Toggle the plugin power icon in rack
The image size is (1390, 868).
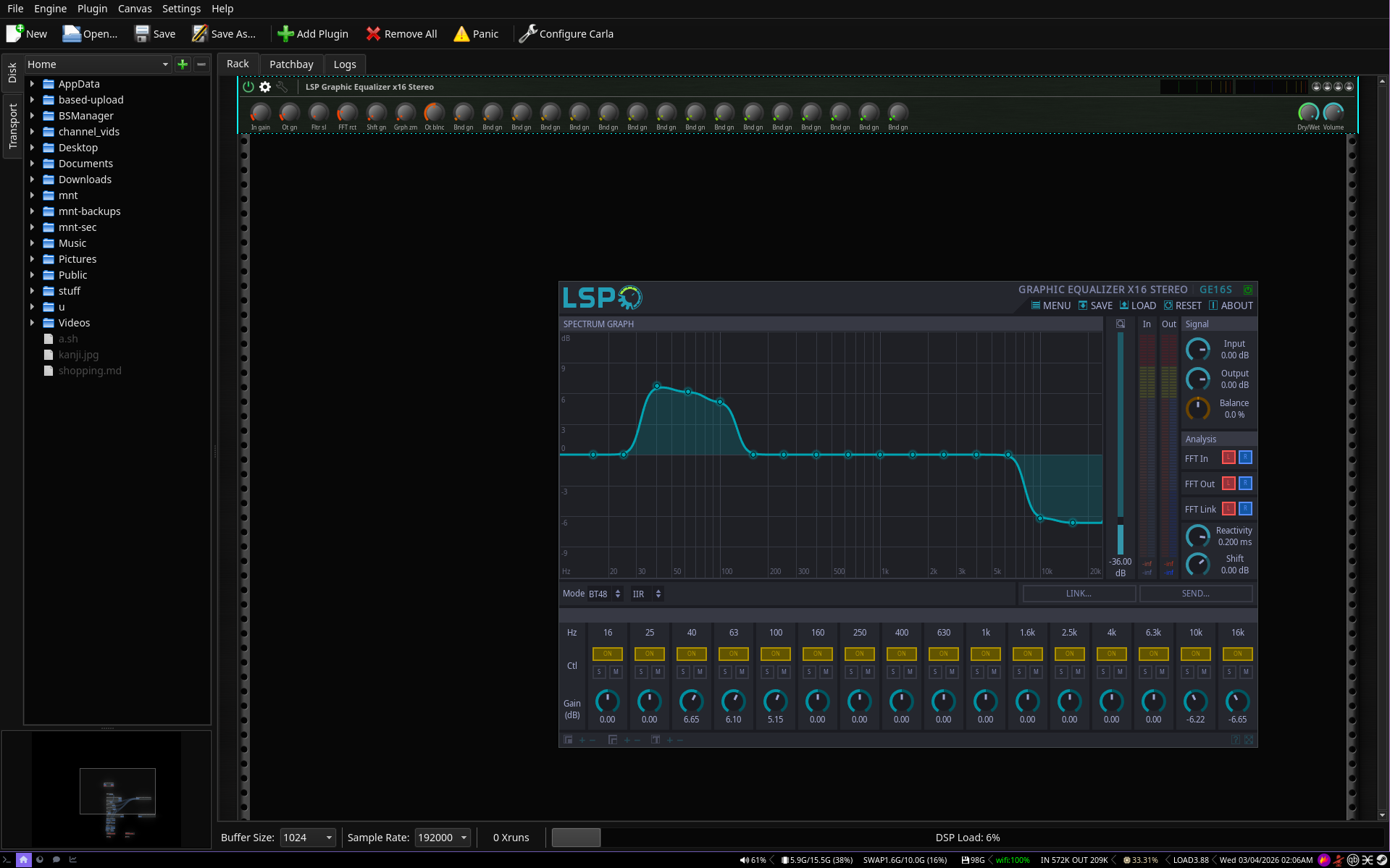pos(248,87)
